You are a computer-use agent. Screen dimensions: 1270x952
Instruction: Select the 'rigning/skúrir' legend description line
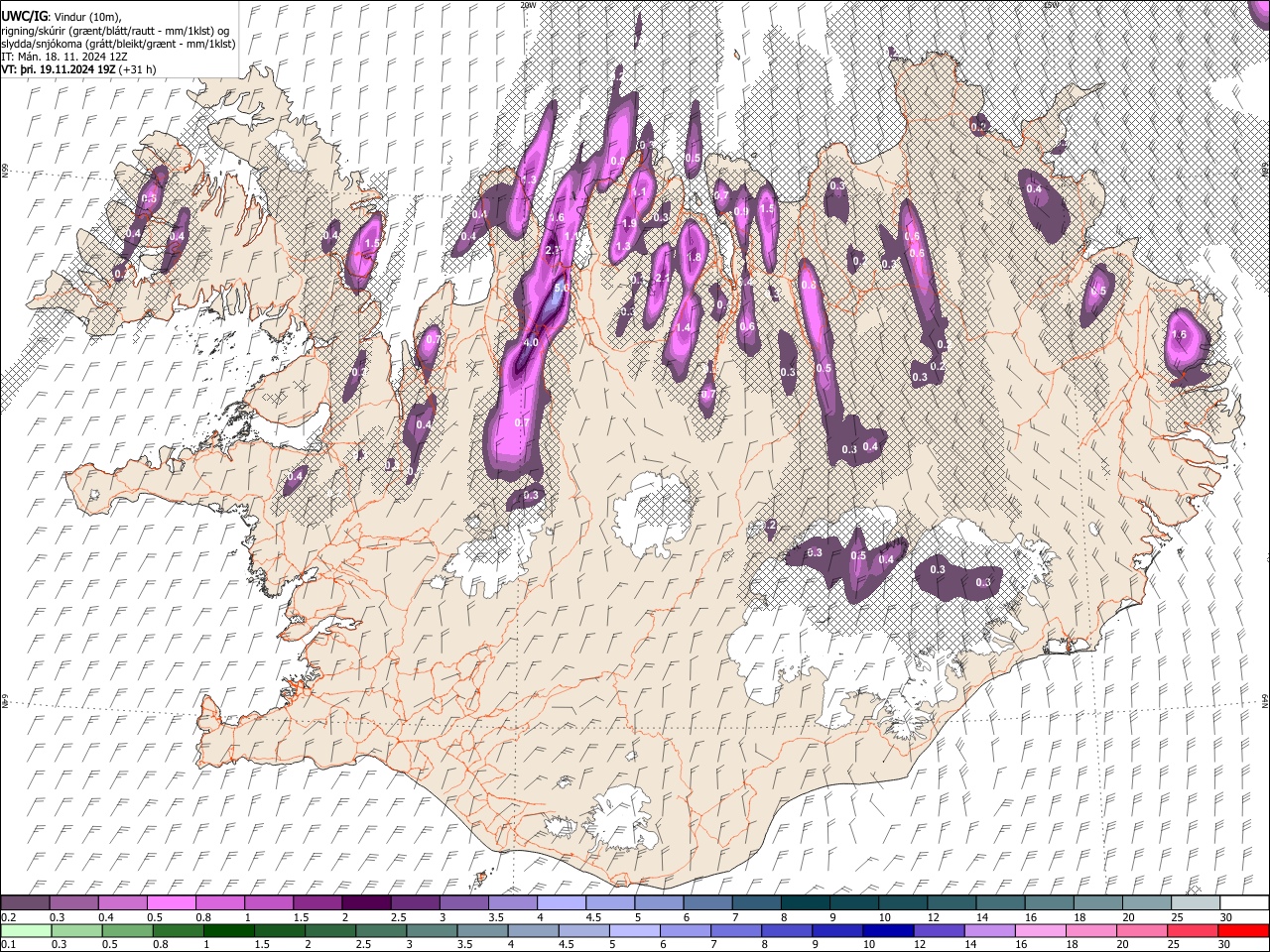[x=115, y=31]
